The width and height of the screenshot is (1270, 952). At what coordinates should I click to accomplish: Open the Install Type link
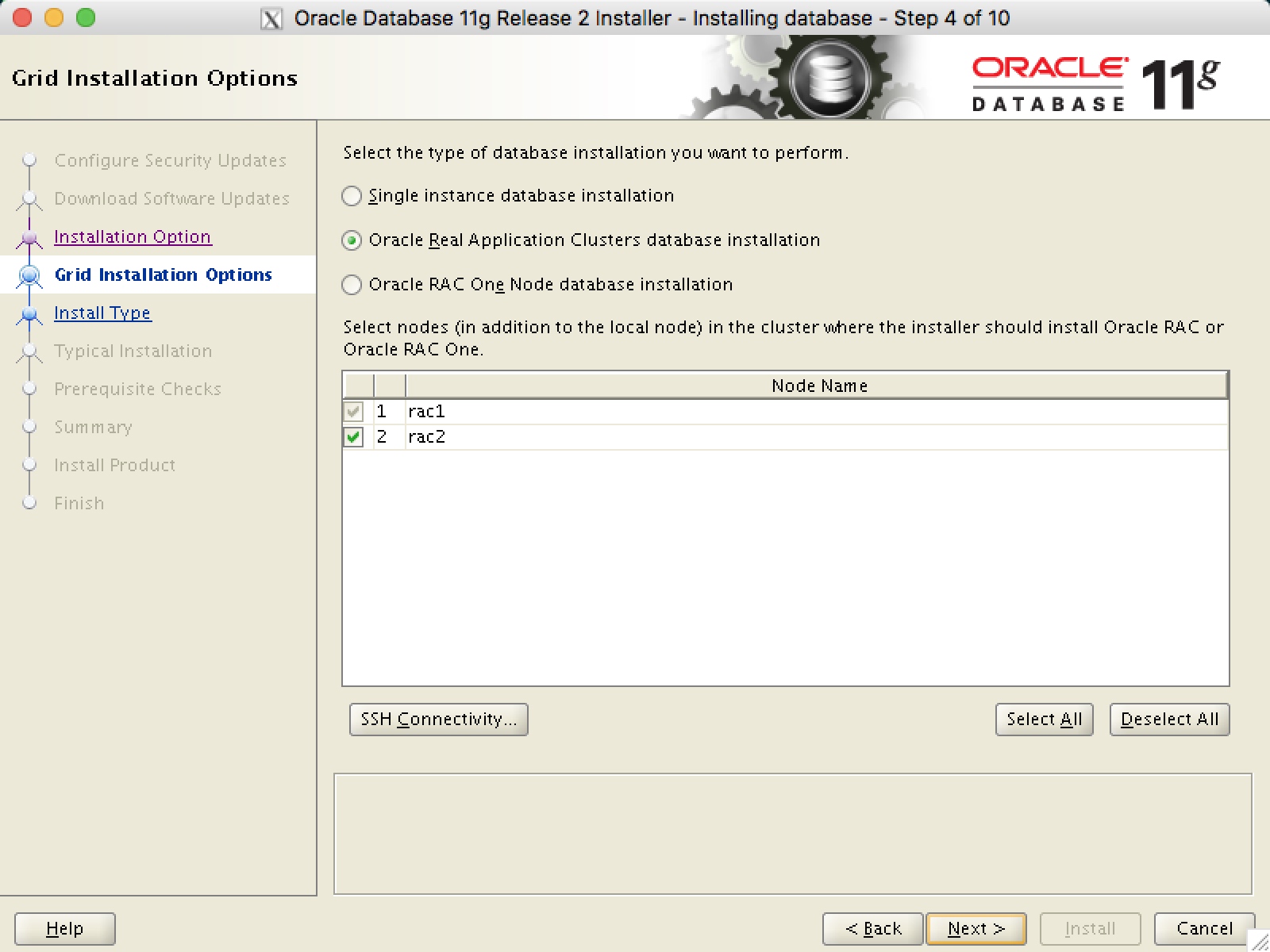tap(102, 313)
